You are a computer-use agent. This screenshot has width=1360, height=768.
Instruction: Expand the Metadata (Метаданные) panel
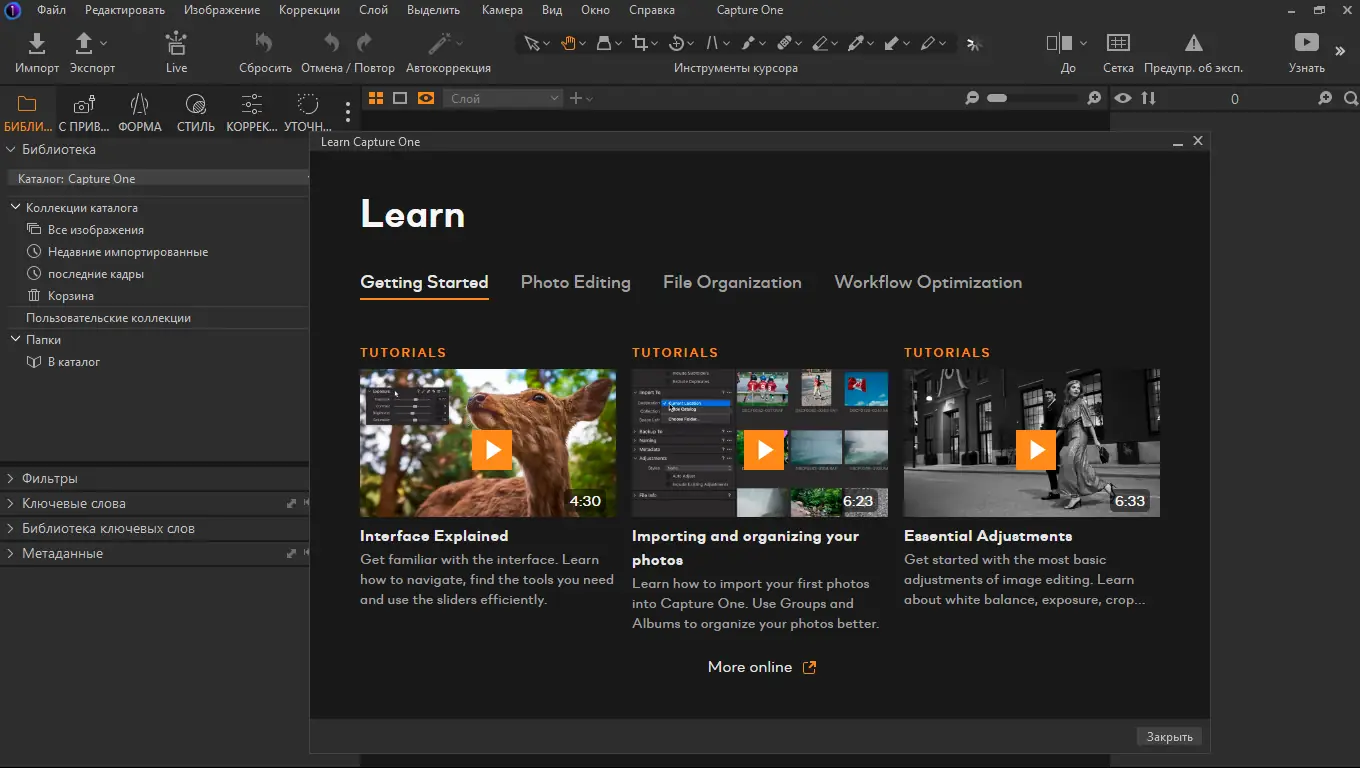(62, 553)
